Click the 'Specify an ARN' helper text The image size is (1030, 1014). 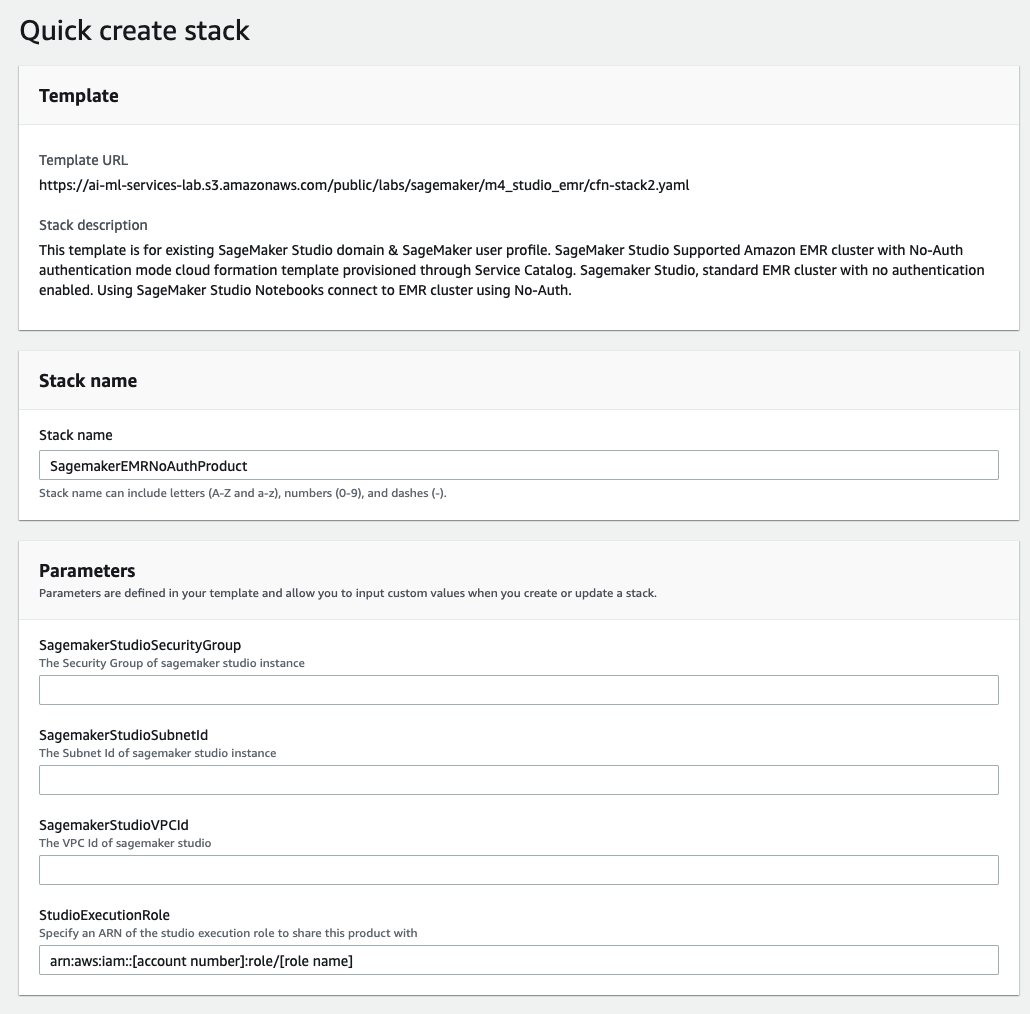pos(228,933)
